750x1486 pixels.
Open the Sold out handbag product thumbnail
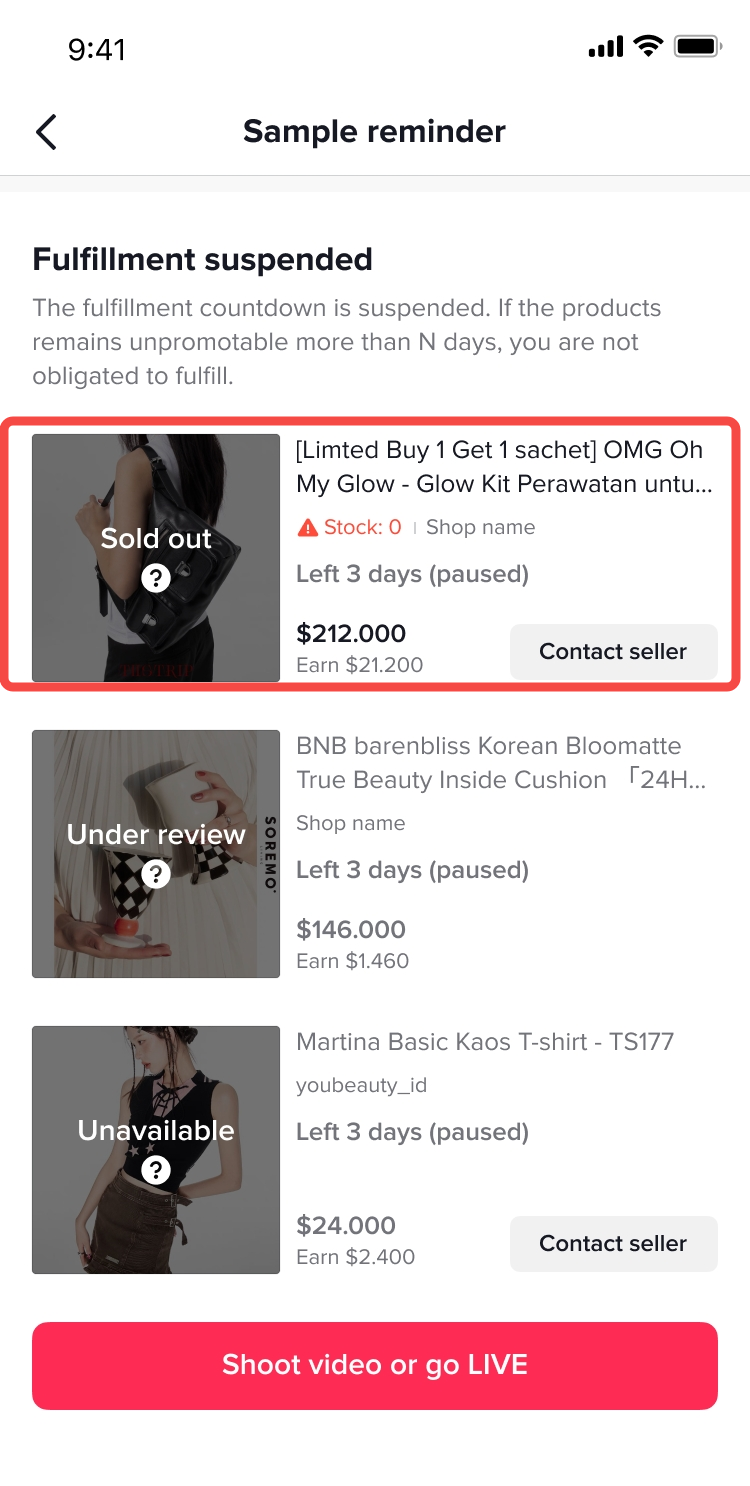point(156,480)
